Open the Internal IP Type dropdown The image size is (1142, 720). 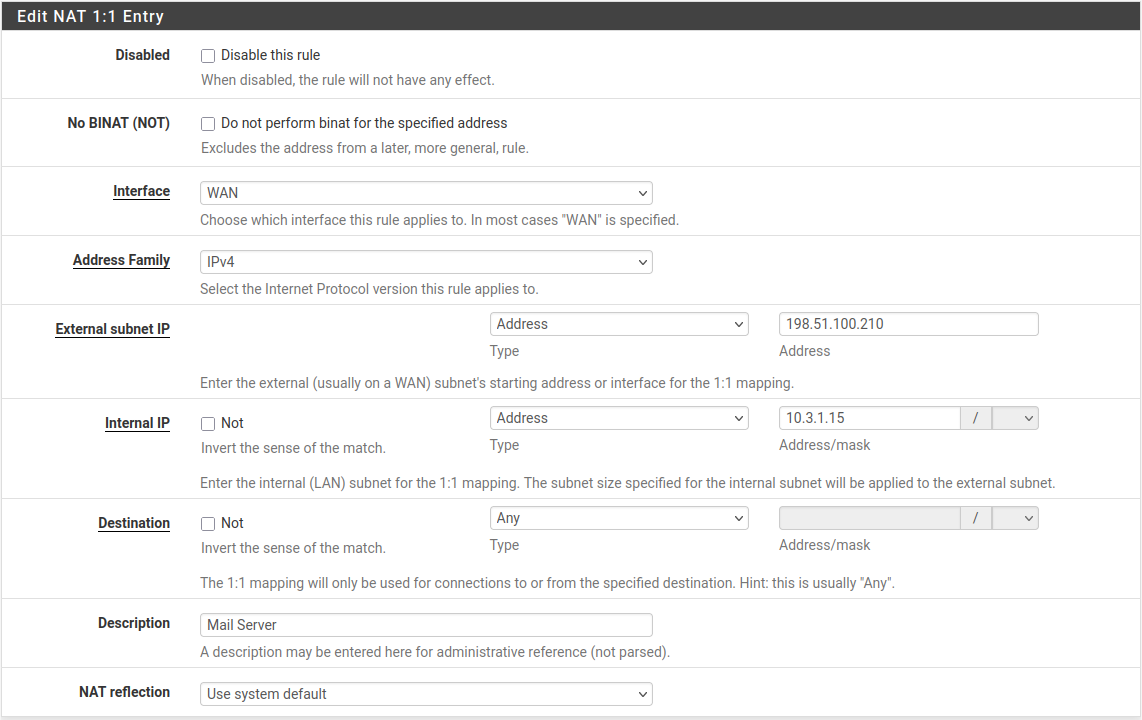click(x=618, y=418)
